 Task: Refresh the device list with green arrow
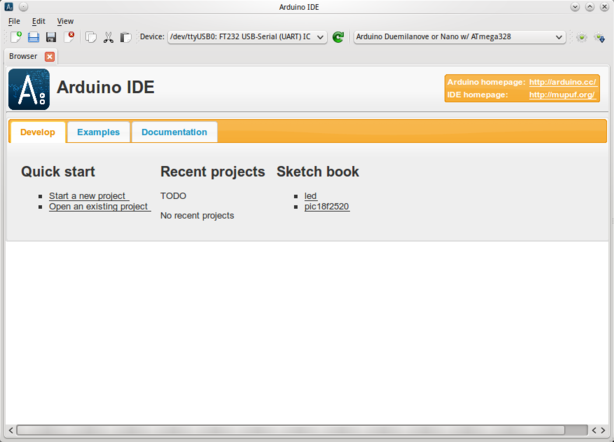338,37
